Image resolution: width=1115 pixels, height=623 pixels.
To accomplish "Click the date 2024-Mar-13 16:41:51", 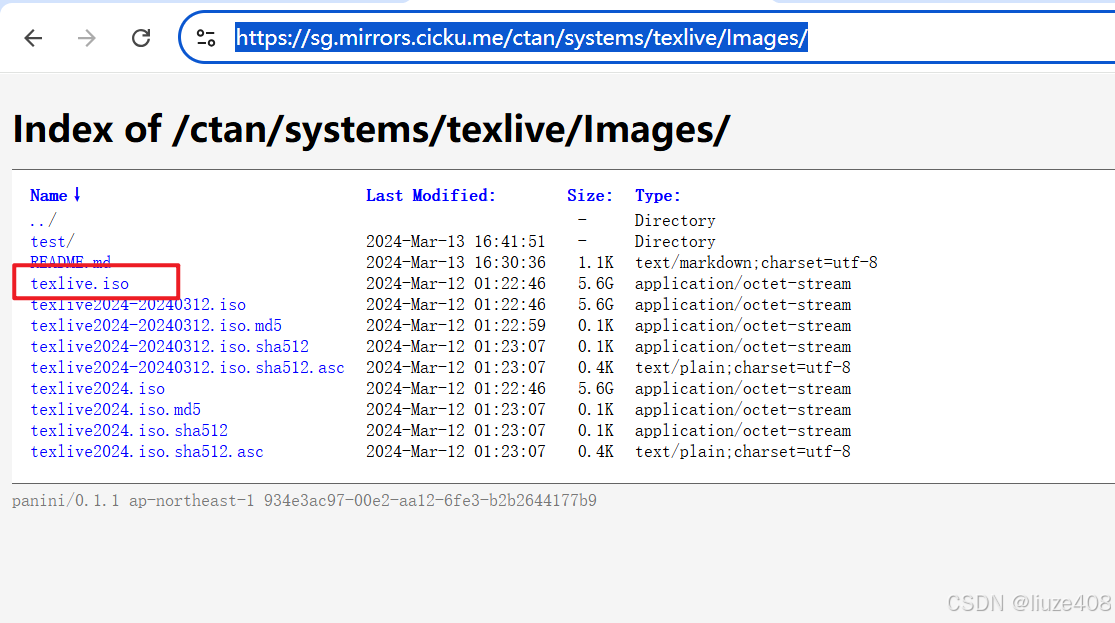I will [456, 242].
